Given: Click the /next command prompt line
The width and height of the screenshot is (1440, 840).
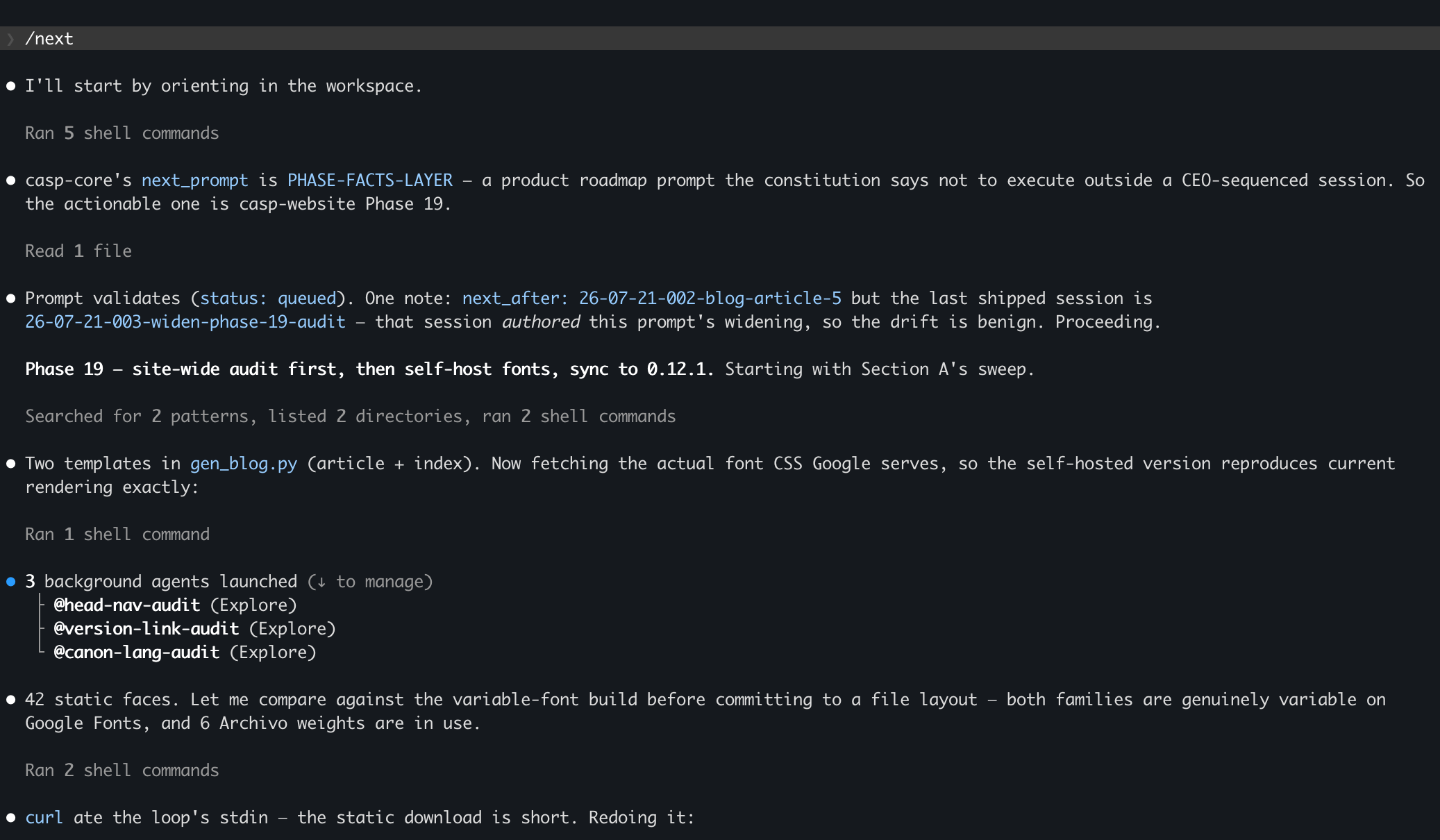Looking at the screenshot, I should 720,38.
